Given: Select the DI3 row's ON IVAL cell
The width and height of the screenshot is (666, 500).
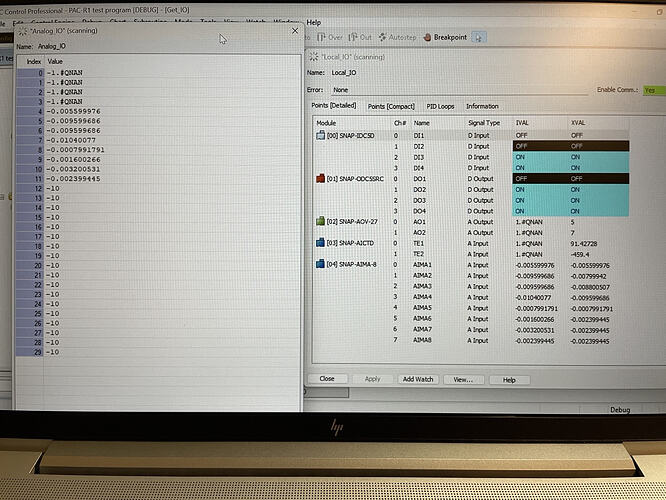Looking at the screenshot, I should tap(540, 157).
